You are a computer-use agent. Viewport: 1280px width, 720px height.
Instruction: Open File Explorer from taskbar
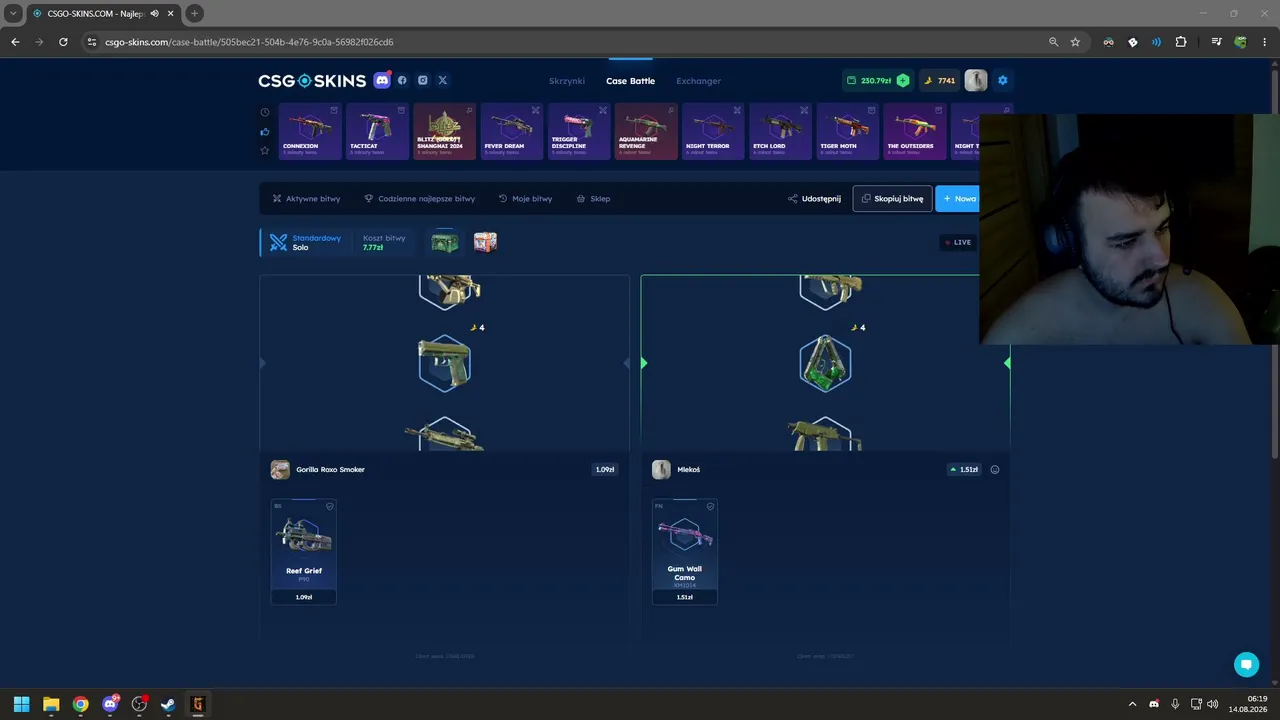51,704
